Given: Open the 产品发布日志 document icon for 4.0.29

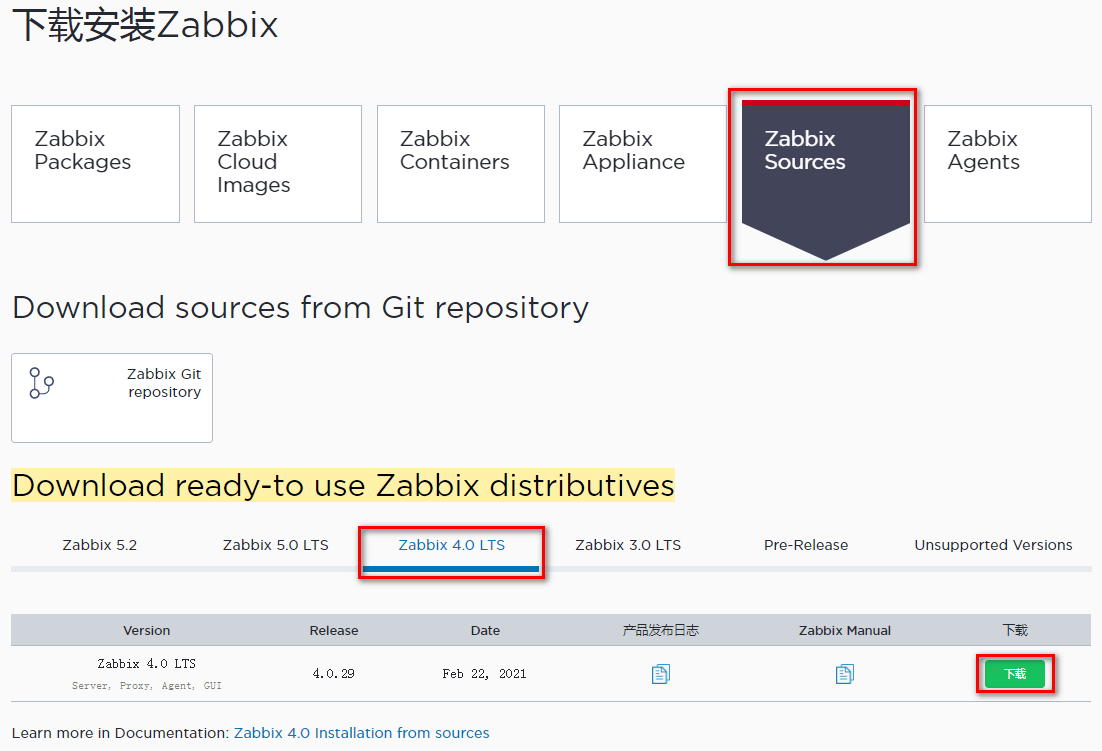Looking at the screenshot, I should point(660,674).
